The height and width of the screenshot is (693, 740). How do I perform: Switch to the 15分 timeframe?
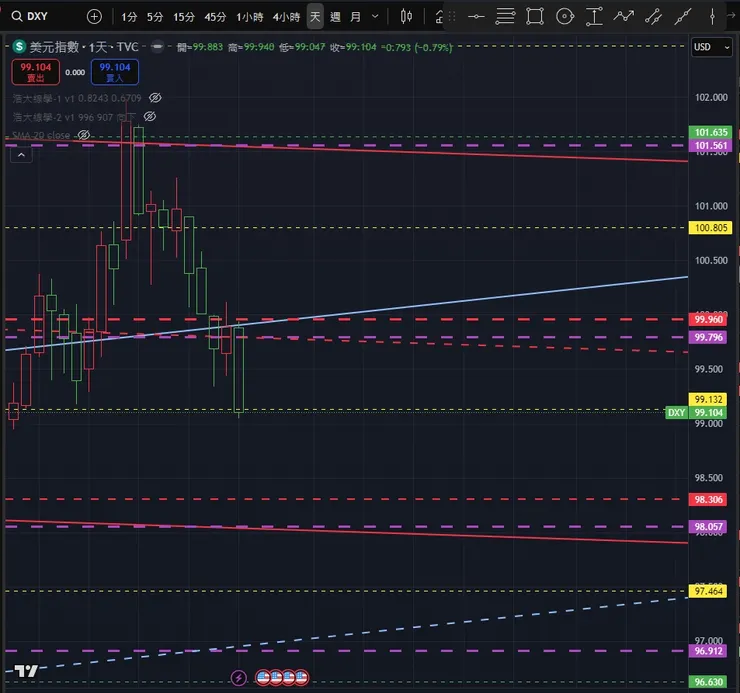184,17
